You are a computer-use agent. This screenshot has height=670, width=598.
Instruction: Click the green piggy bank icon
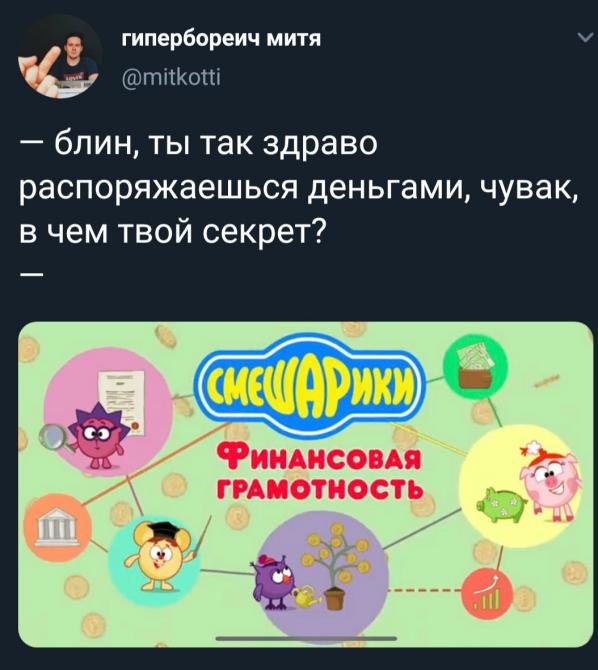coord(502,506)
